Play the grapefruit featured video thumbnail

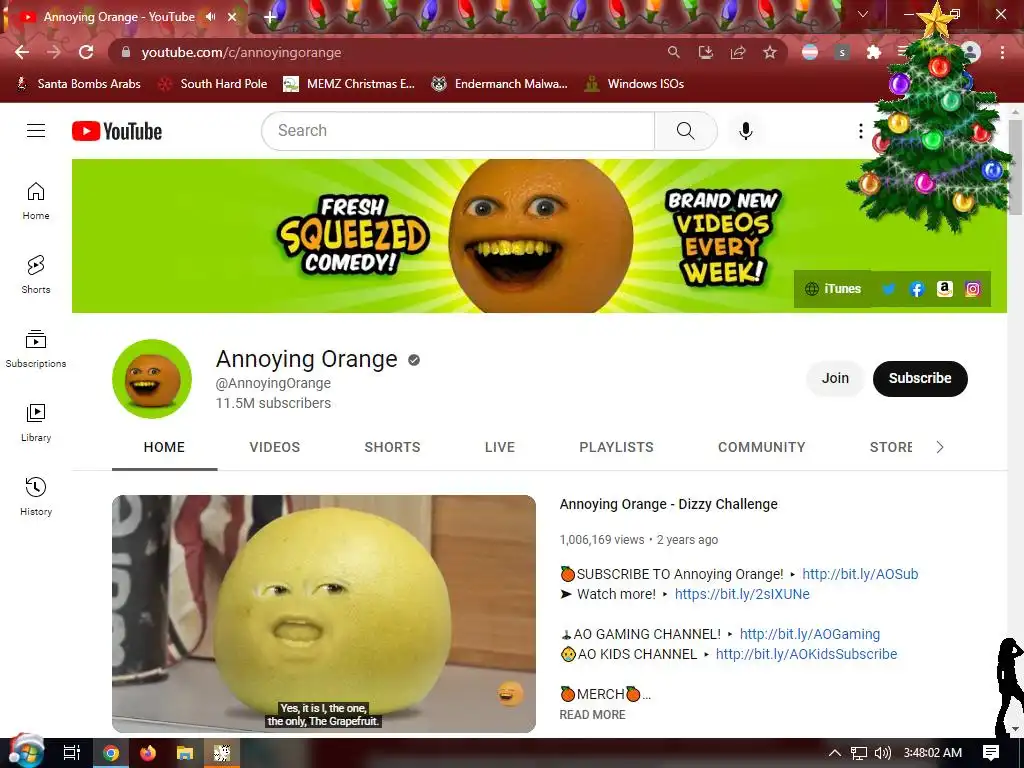[x=324, y=614]
